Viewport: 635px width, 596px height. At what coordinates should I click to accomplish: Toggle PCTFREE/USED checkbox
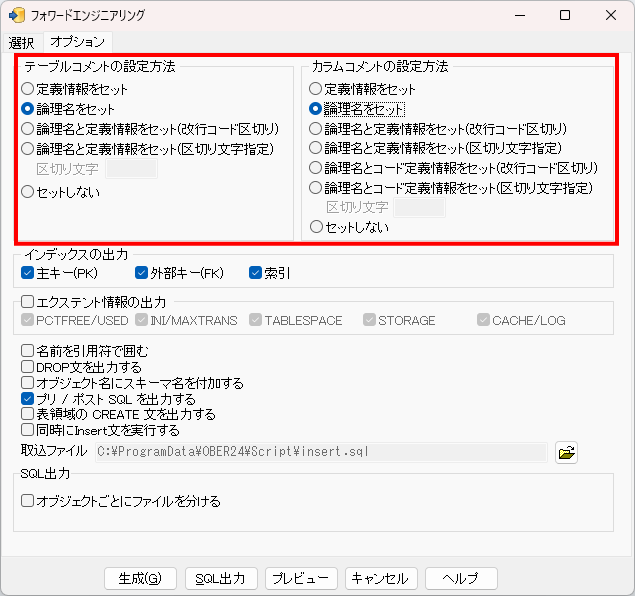point(27,320)
